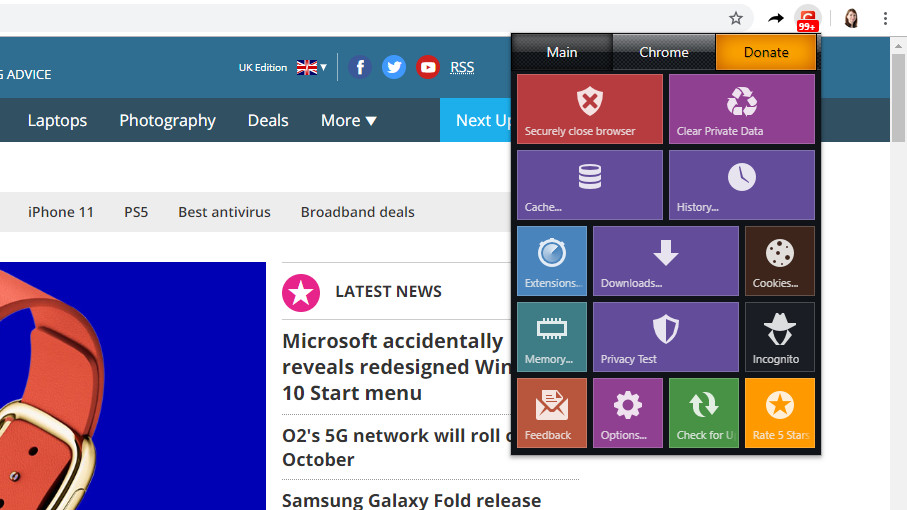
Task: Run the Privacy Test tile
Action: [x=666, y=337]
